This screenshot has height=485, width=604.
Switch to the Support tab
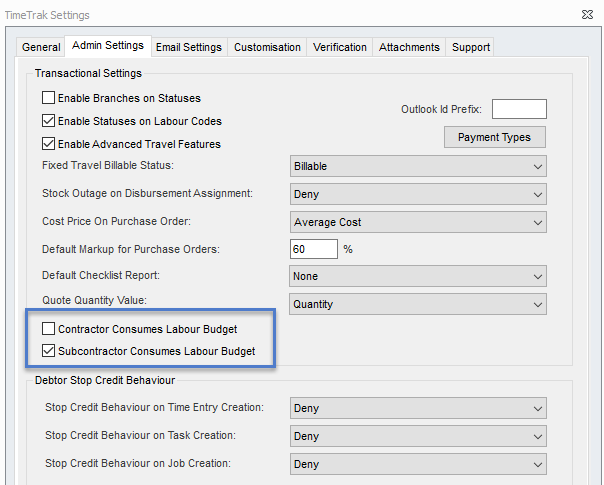point(470,47)
